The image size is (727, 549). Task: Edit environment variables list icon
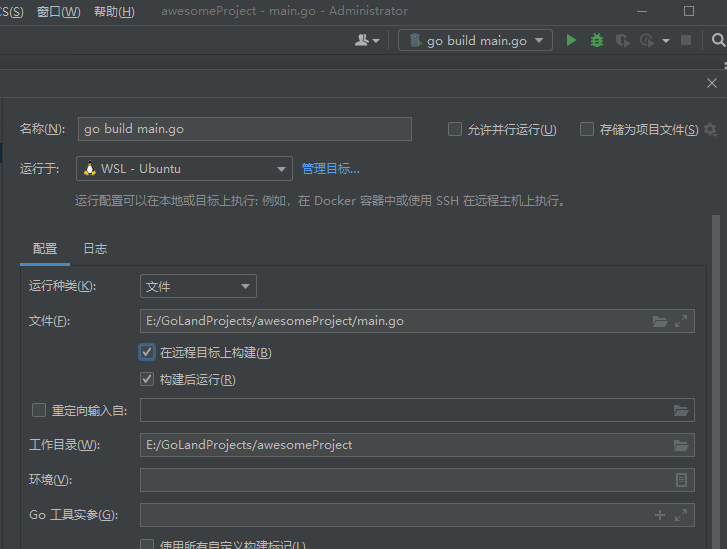pyautogui.click(x=681, y=480)
